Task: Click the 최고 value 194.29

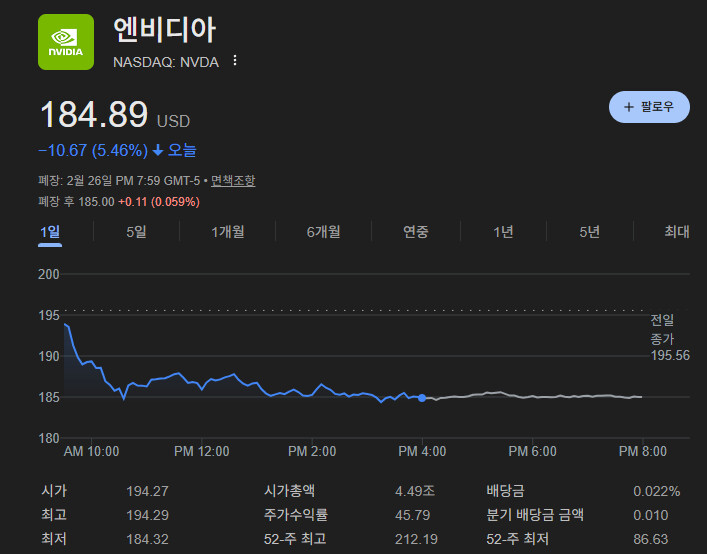Action: [x=147, y=515]
